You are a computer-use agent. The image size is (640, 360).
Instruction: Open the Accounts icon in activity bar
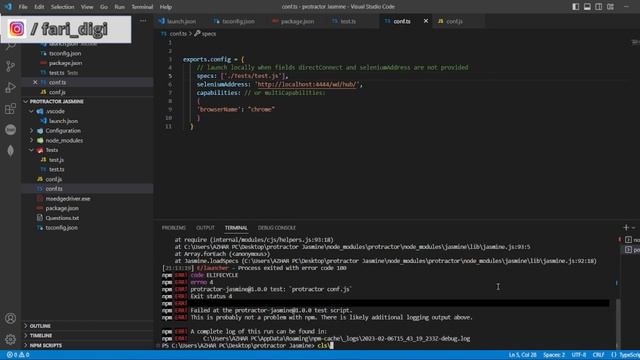click(11, 318)
